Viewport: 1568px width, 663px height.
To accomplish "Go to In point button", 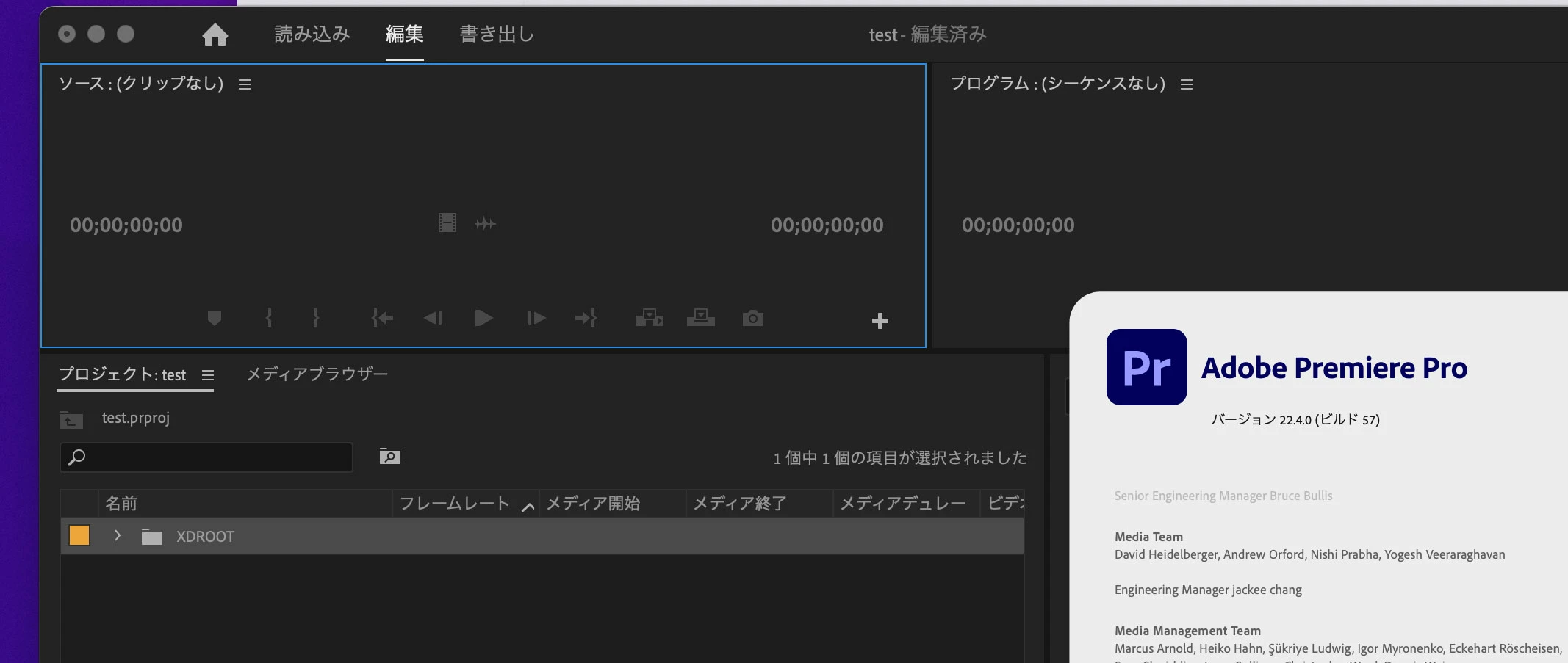I will tap(382, 318).
